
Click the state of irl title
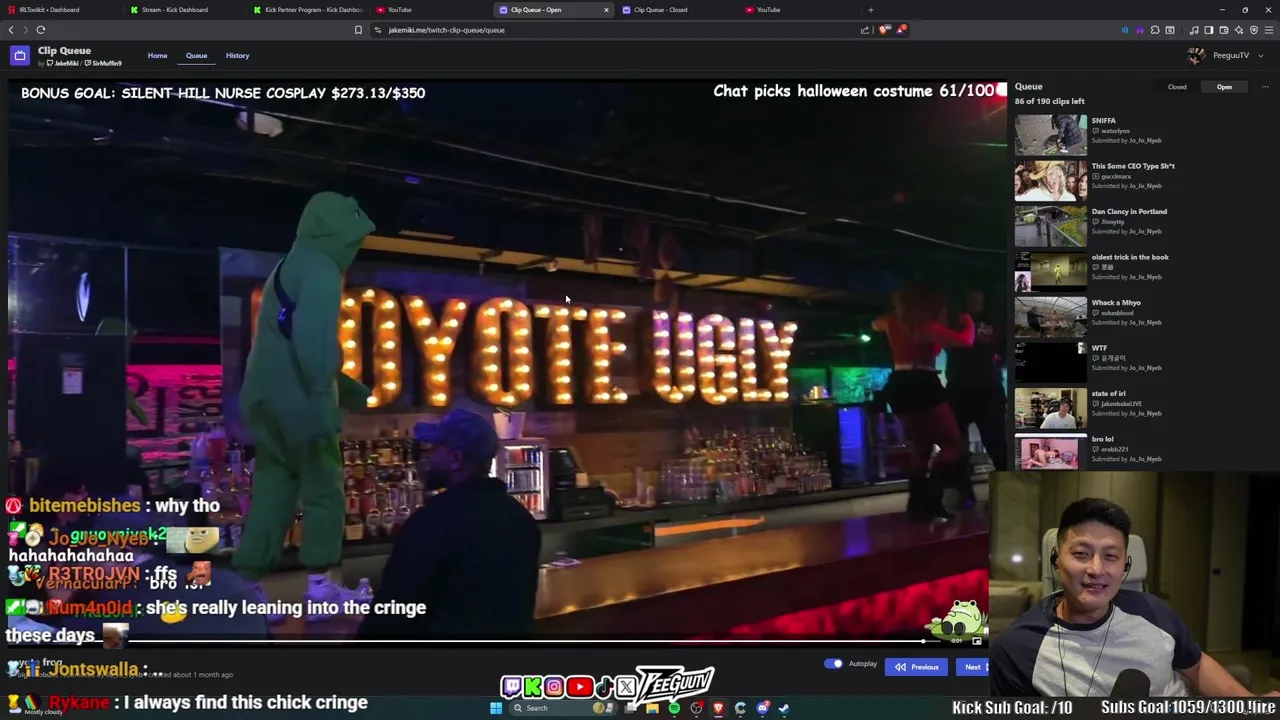1108,394
